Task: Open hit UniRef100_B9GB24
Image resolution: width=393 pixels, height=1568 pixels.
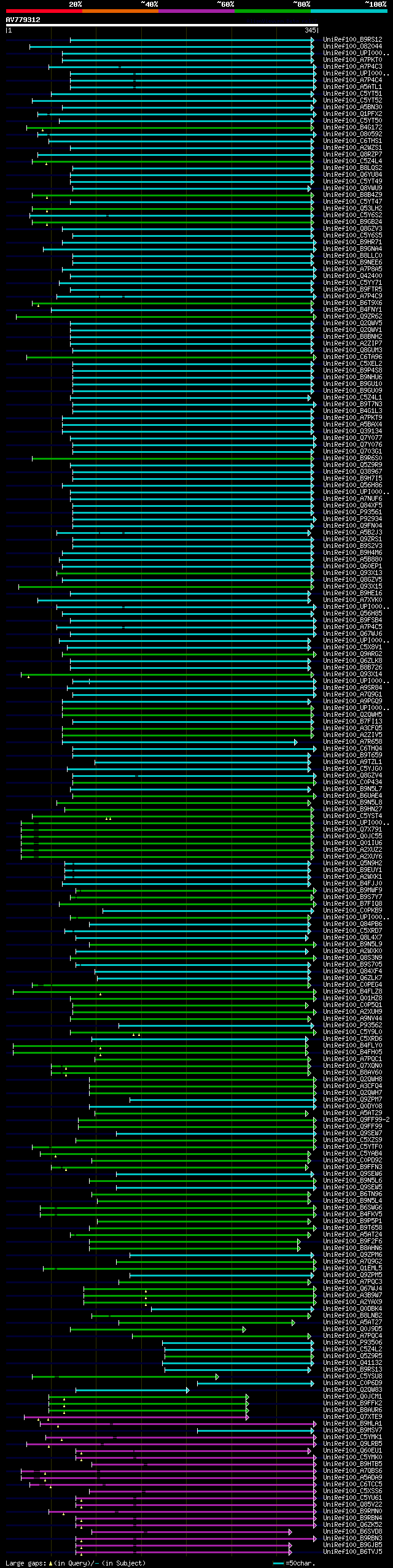Action: (352, 222)
